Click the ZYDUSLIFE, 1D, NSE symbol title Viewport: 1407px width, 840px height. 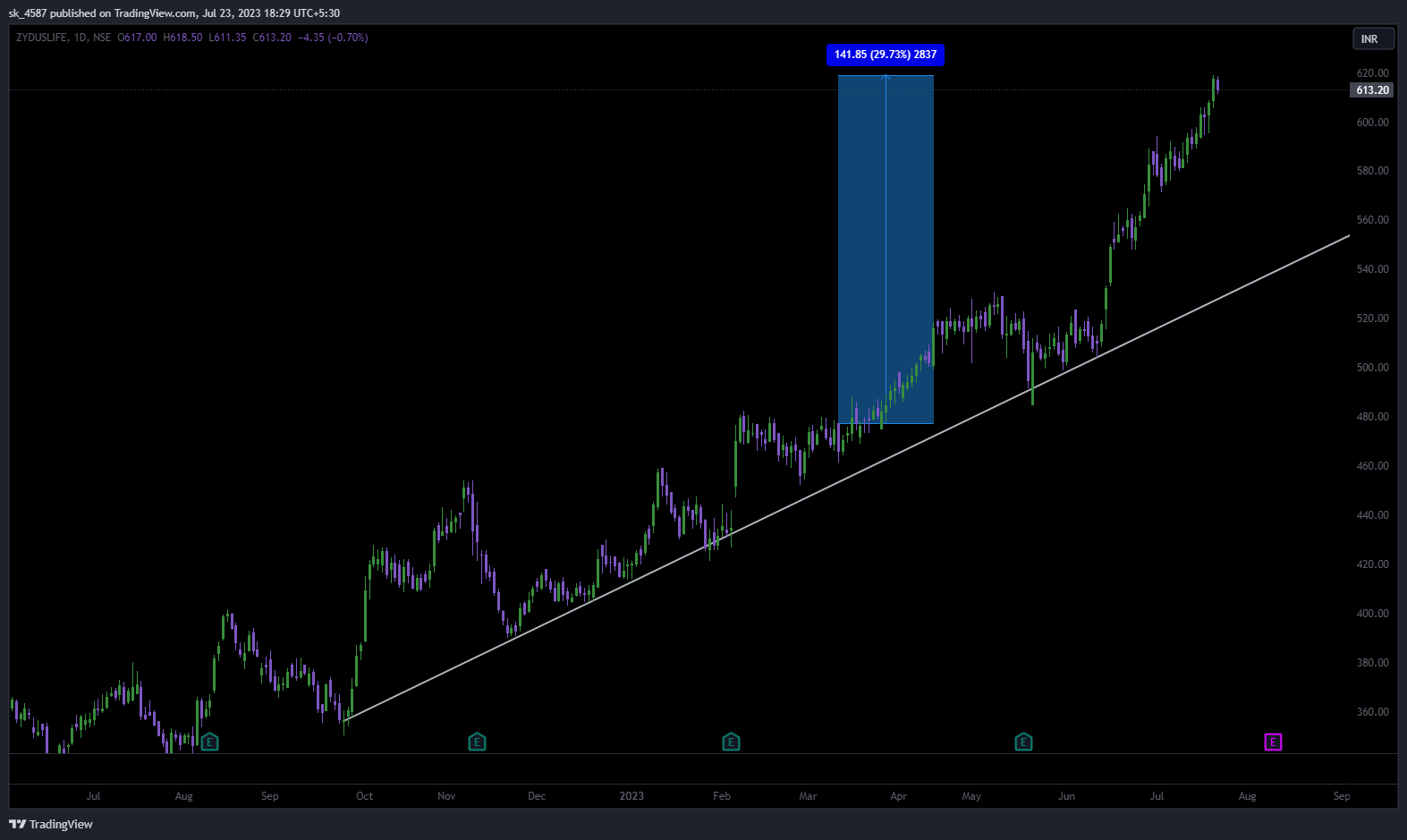coord(64,38)
